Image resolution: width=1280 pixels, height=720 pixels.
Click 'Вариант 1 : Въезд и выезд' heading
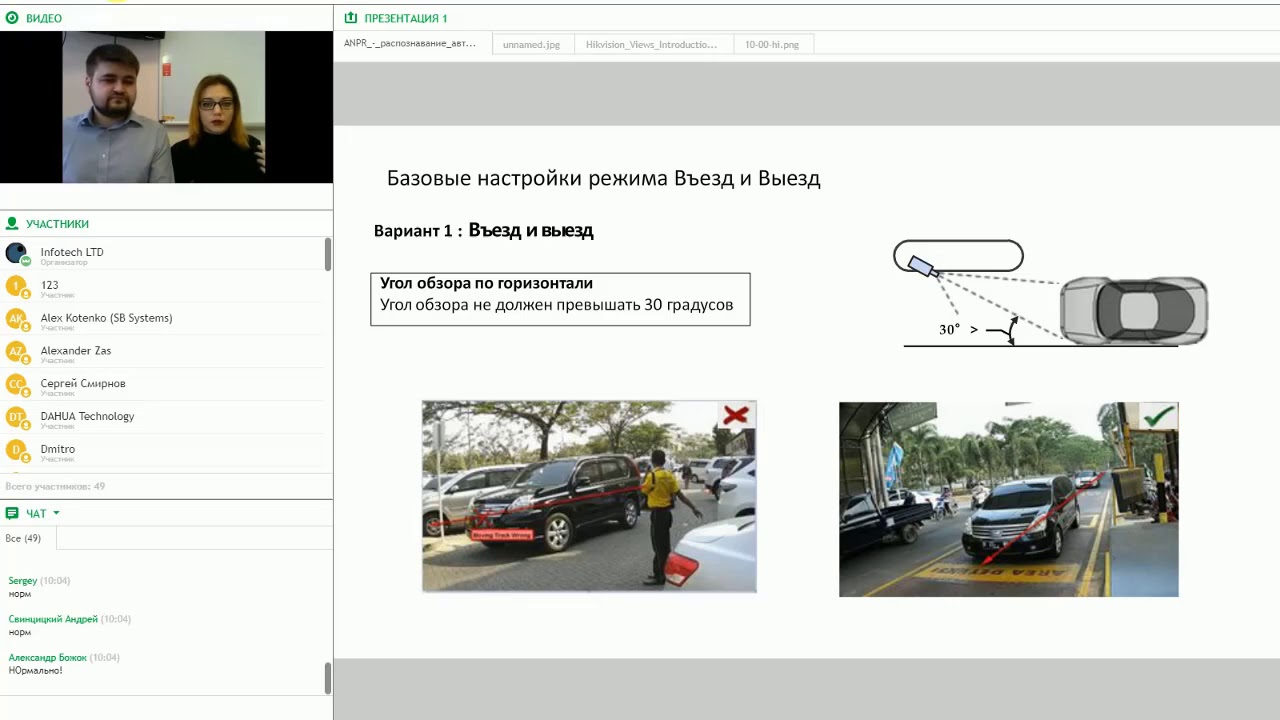(x=484, y=230)
